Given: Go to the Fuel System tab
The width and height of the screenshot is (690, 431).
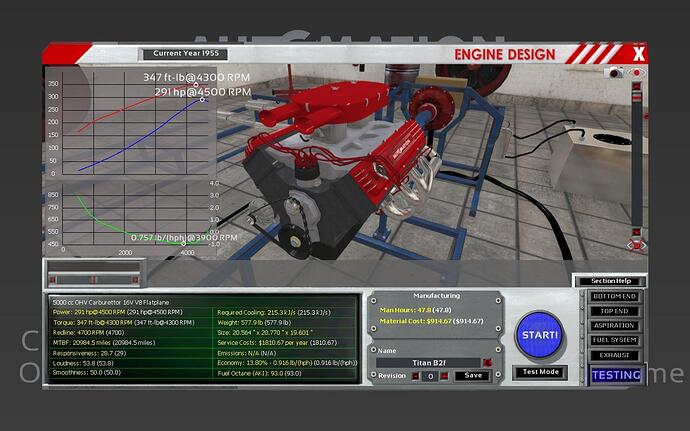Looking at the screenshot, I should (x=614, y=340).
